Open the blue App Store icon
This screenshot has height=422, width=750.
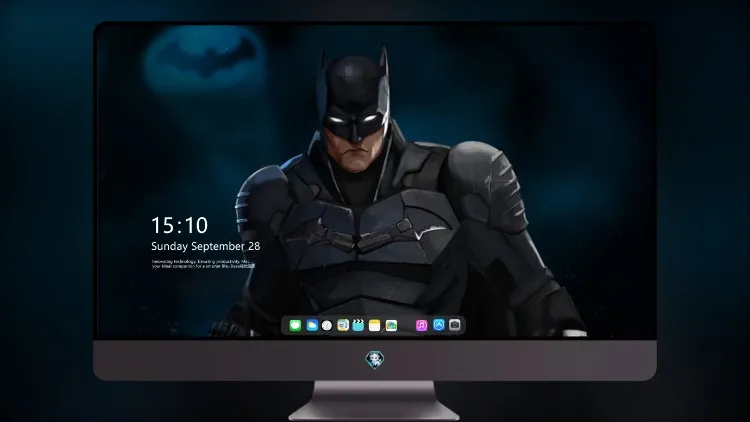coord(439,325)
